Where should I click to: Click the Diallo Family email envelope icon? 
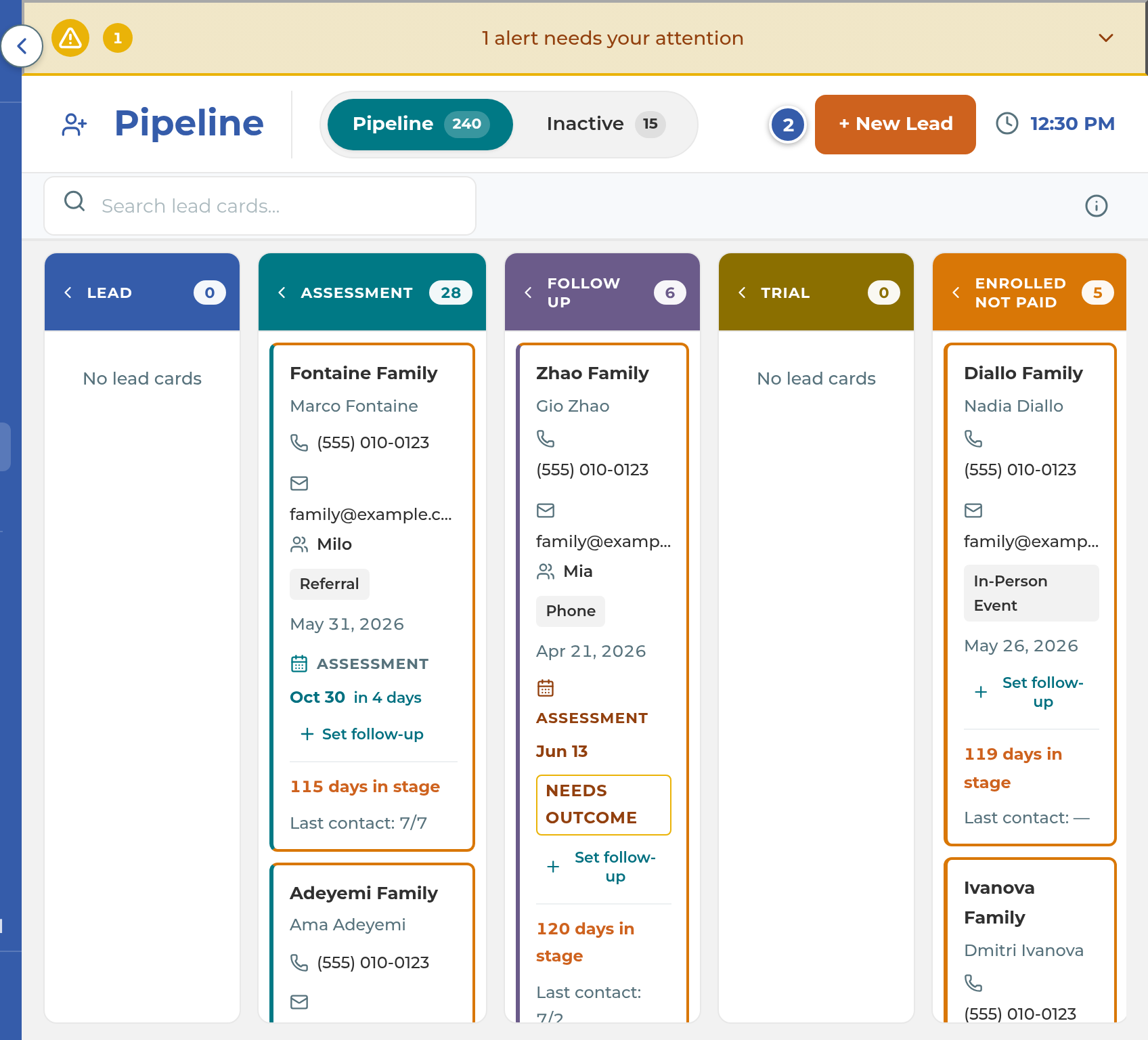pos(973,511)
